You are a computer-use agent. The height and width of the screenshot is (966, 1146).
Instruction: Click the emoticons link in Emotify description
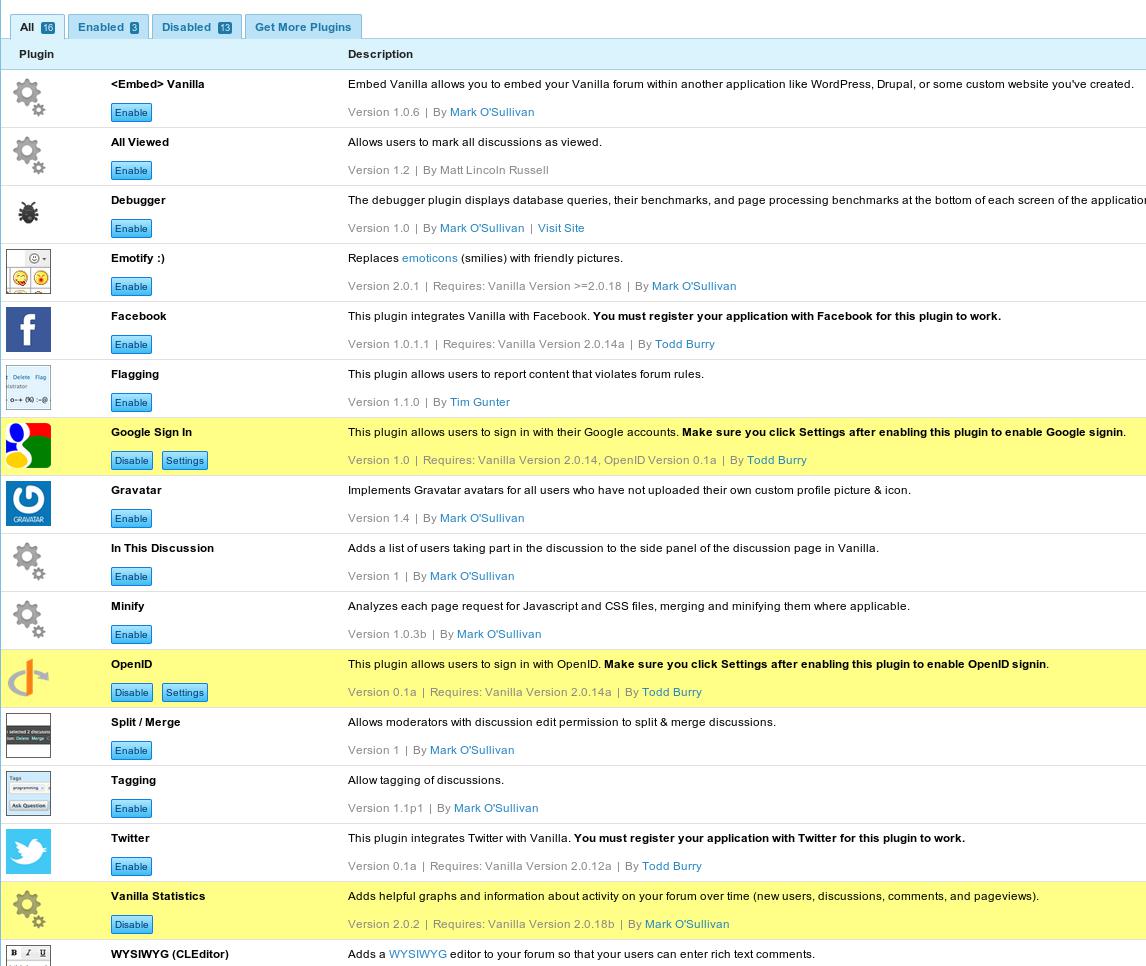[x=429, y=258]
